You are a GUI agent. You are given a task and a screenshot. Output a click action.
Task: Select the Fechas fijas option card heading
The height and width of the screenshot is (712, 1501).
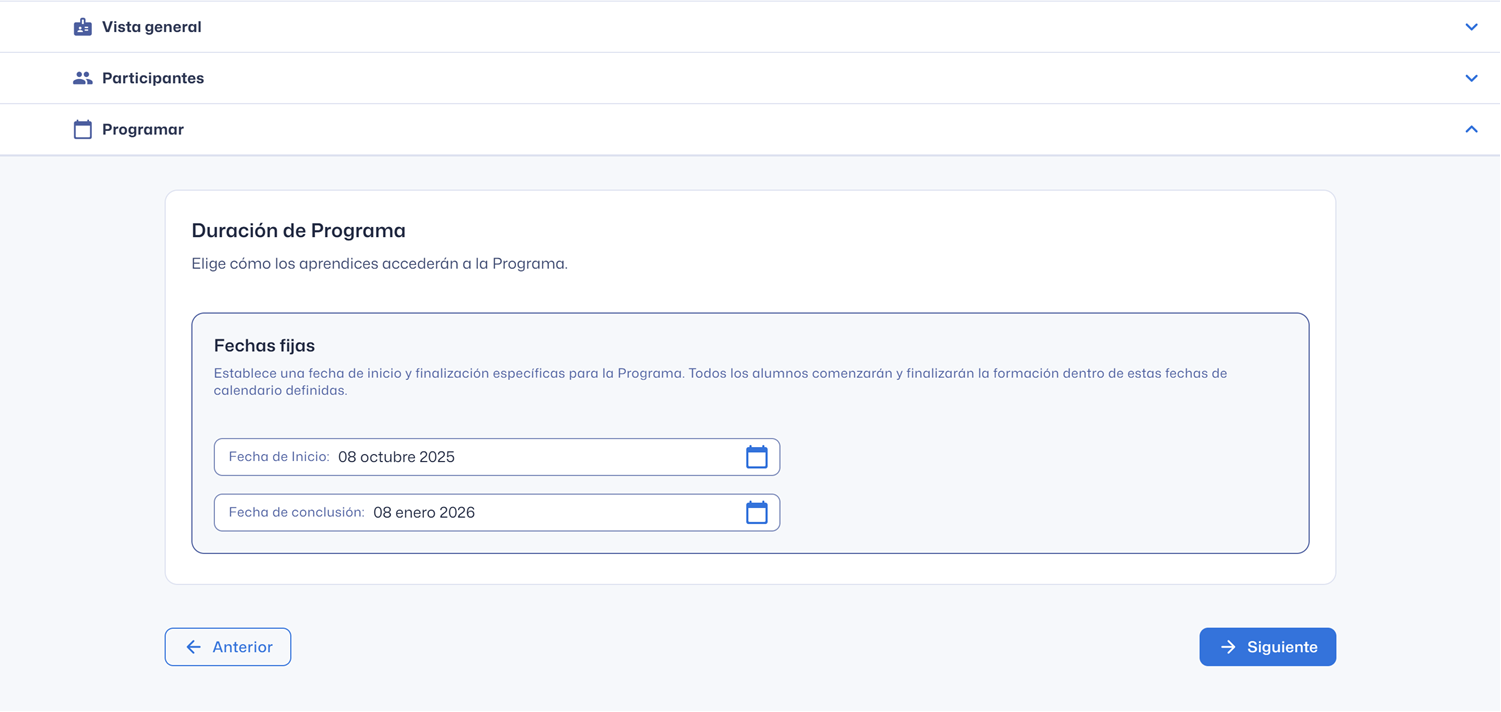coord(264,346)
